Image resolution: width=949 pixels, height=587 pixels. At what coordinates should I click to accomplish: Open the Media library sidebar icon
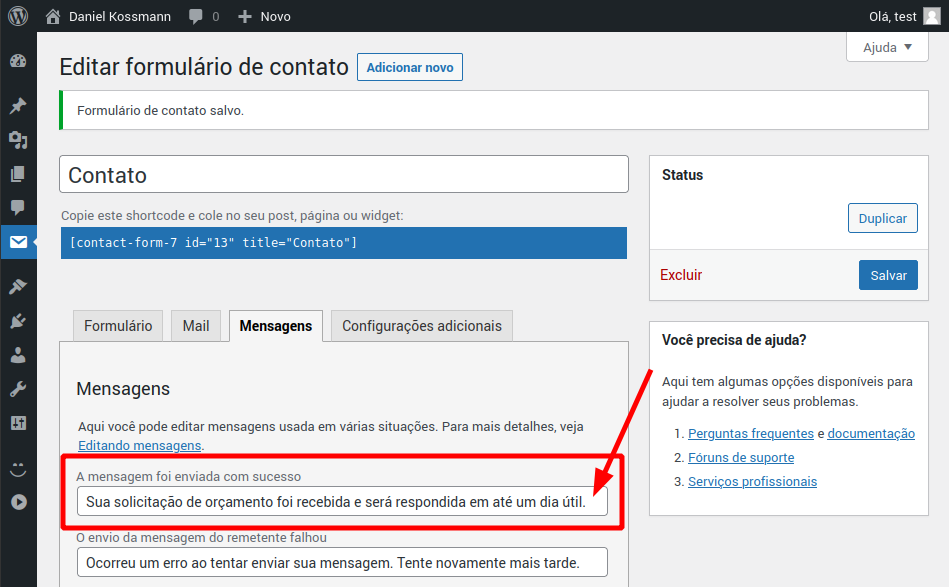click(18, 140)
